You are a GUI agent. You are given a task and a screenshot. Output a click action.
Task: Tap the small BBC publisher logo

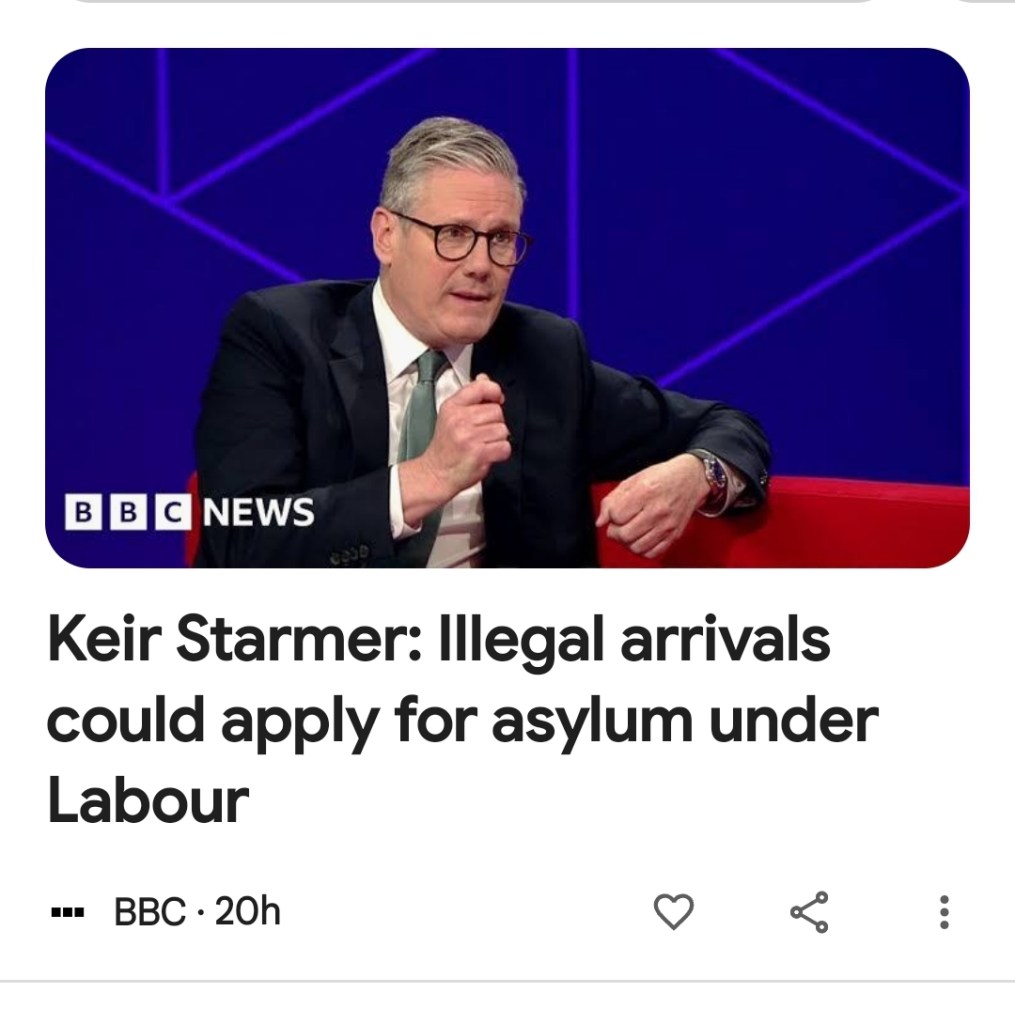pos(67,912)
